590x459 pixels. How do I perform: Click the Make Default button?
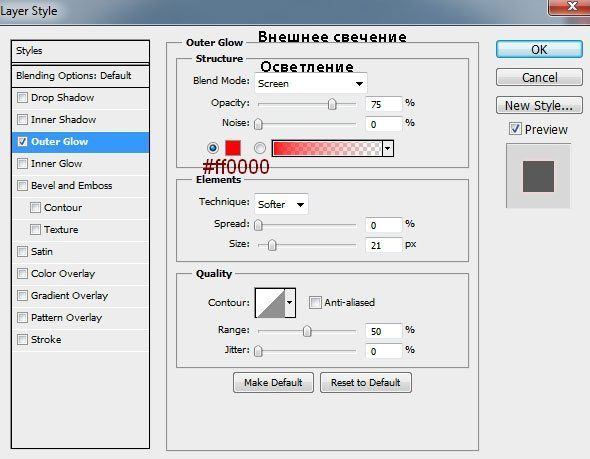tap(273, 383)
